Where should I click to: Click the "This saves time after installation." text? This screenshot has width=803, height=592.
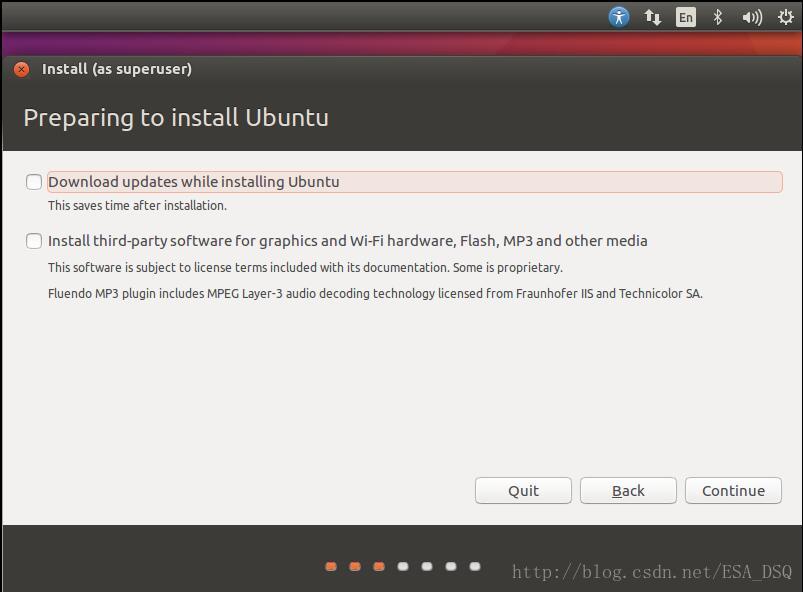click(x=137, y=205)
